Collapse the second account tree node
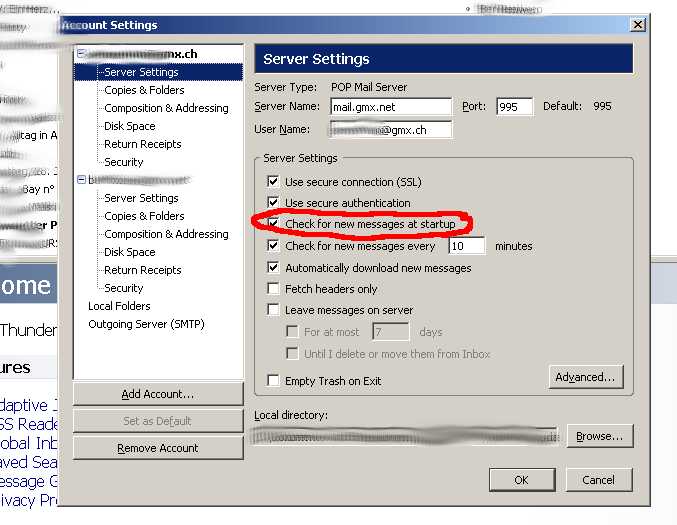Image resolution: width=677 pixels, height=525 pixels. click(x=81, y=180)
